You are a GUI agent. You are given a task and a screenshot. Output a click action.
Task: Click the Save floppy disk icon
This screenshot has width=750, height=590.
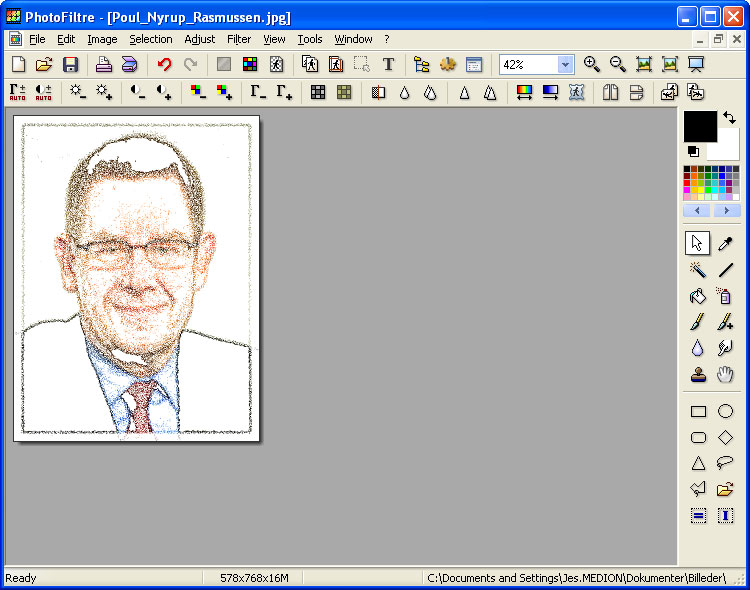click(x=70, y=65)
